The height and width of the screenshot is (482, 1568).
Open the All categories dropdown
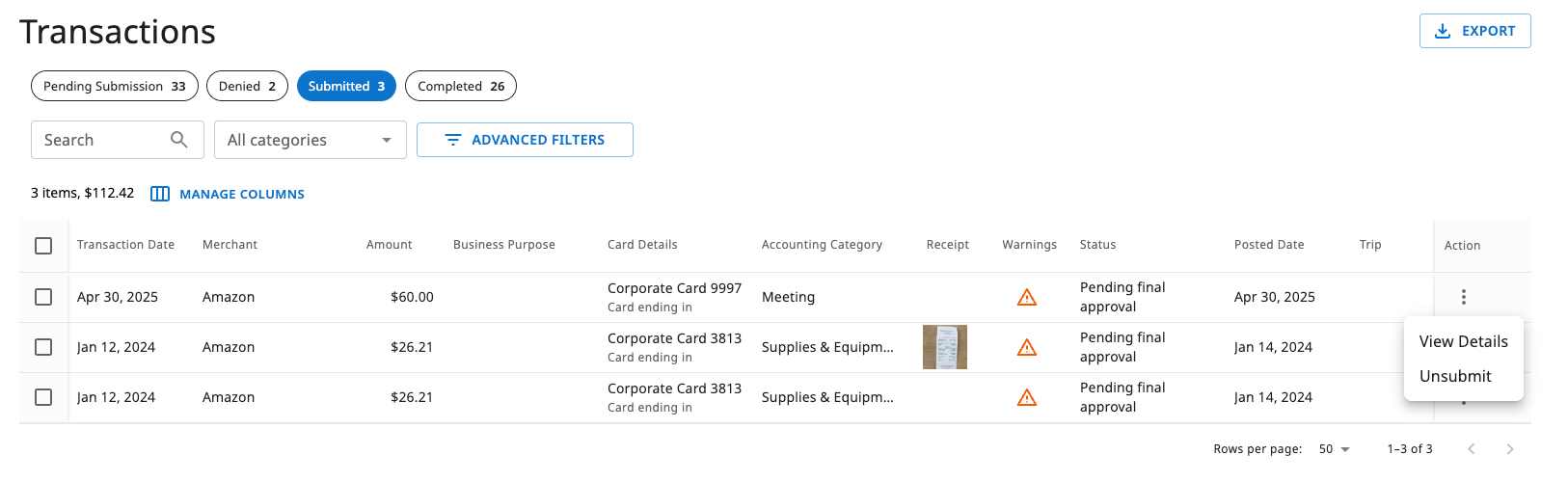pos(310,140)
